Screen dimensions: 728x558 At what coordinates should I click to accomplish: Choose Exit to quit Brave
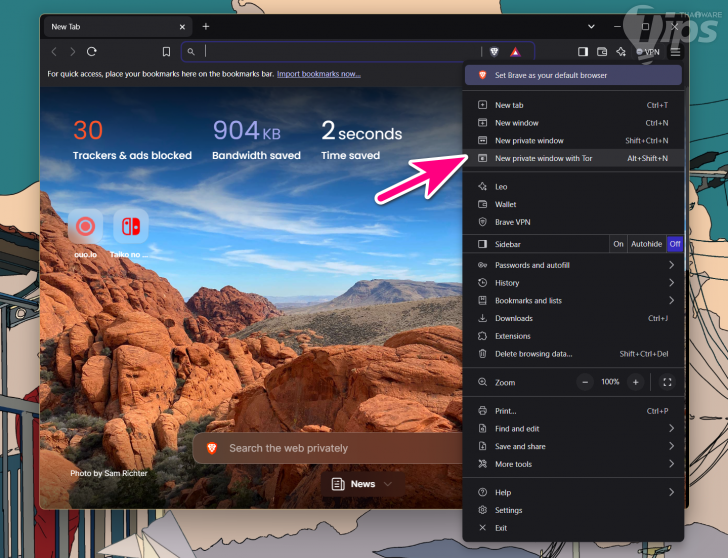[573, 528]
